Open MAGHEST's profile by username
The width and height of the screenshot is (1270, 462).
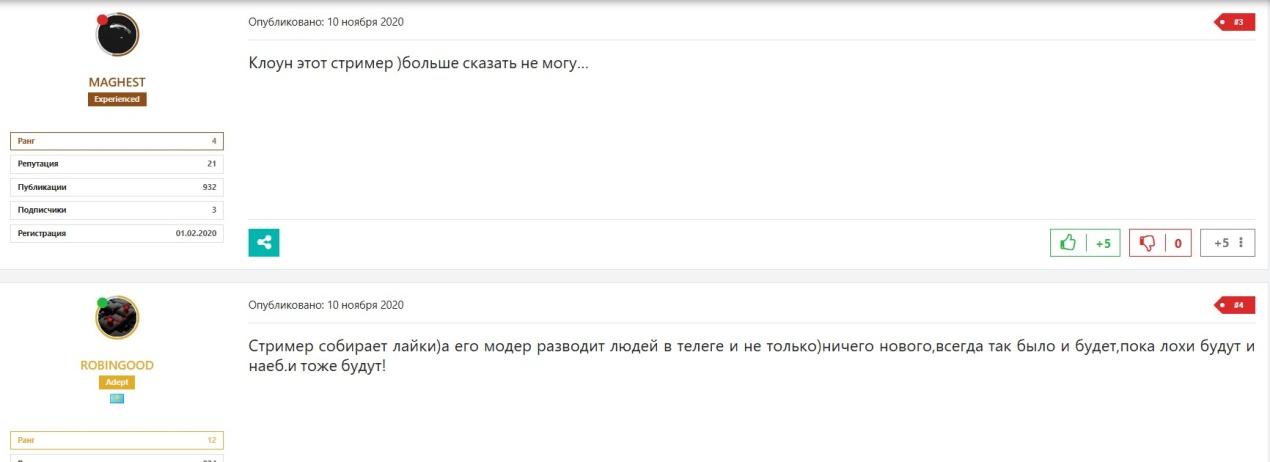point(117,82)
